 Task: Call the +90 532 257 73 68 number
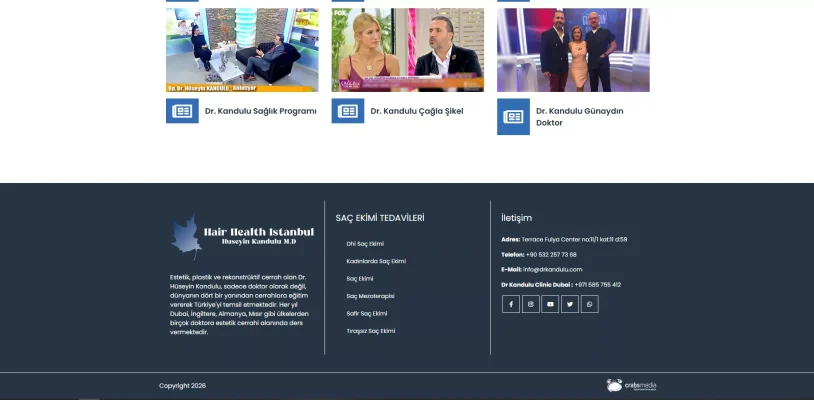(x=551, y=254)
